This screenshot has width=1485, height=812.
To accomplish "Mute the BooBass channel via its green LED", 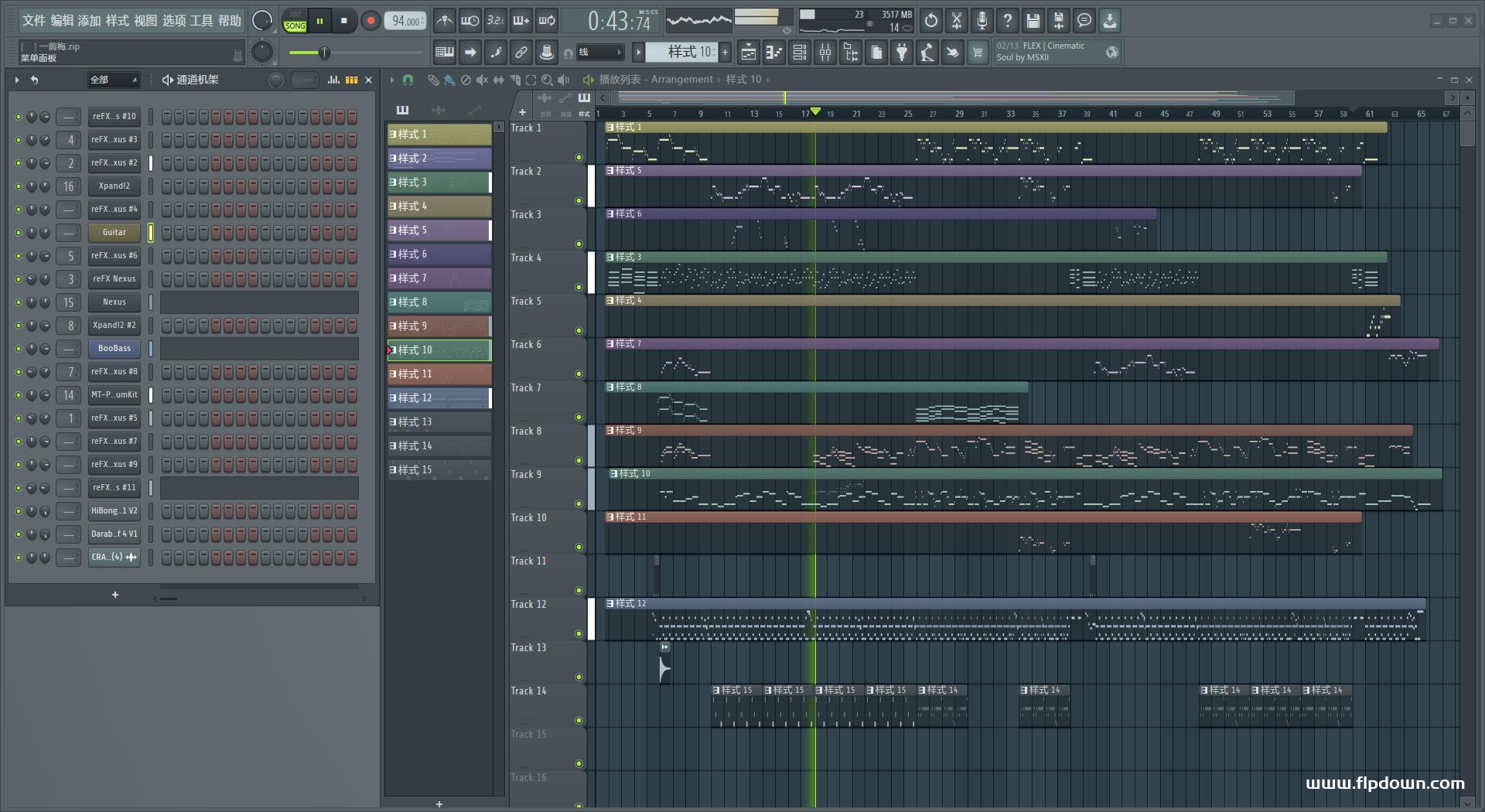I will pyautogui.click(x=19, y=349).
